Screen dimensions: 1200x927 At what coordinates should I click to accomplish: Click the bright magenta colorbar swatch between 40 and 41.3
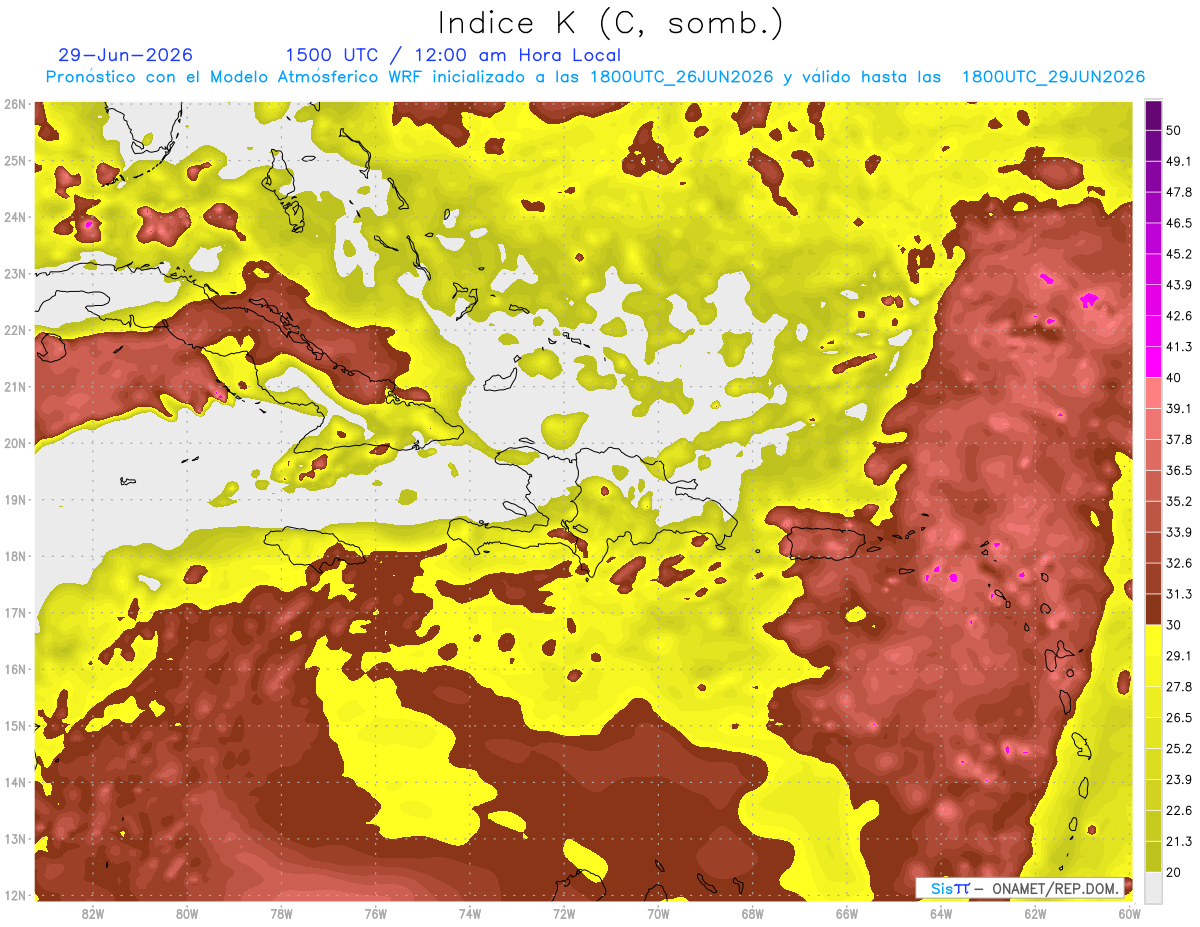(1153, 362)
